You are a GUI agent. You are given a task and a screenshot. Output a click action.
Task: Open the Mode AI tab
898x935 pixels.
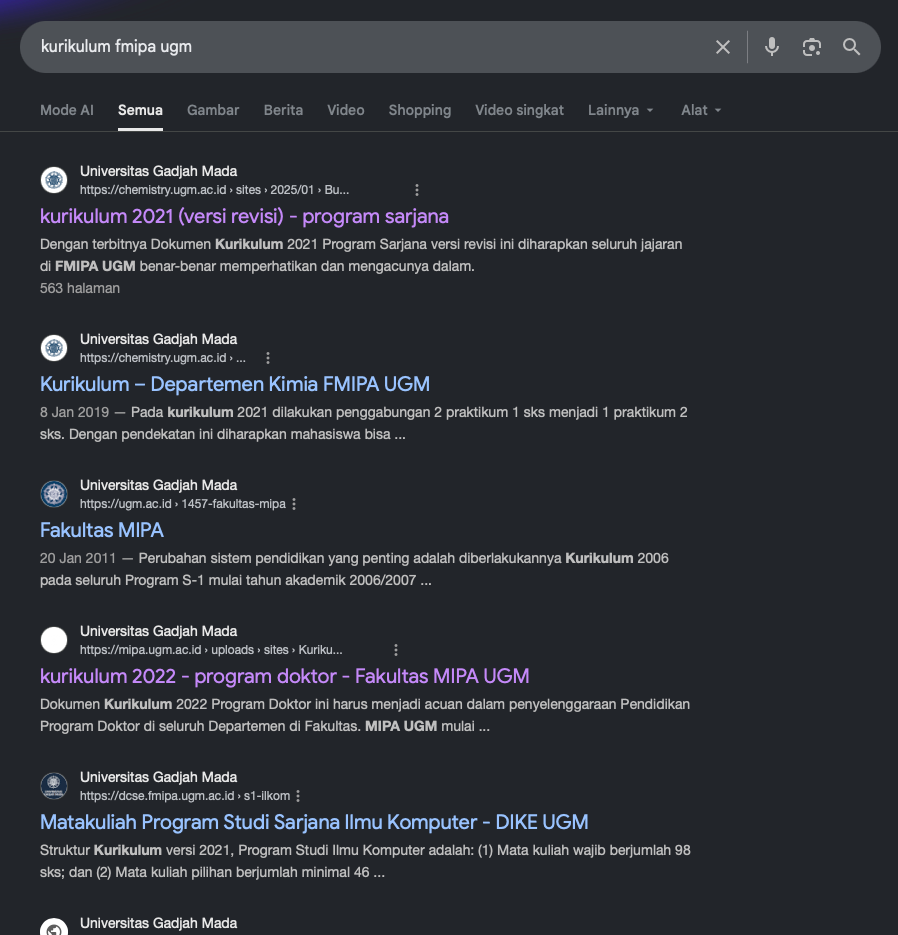click(67, 110)
